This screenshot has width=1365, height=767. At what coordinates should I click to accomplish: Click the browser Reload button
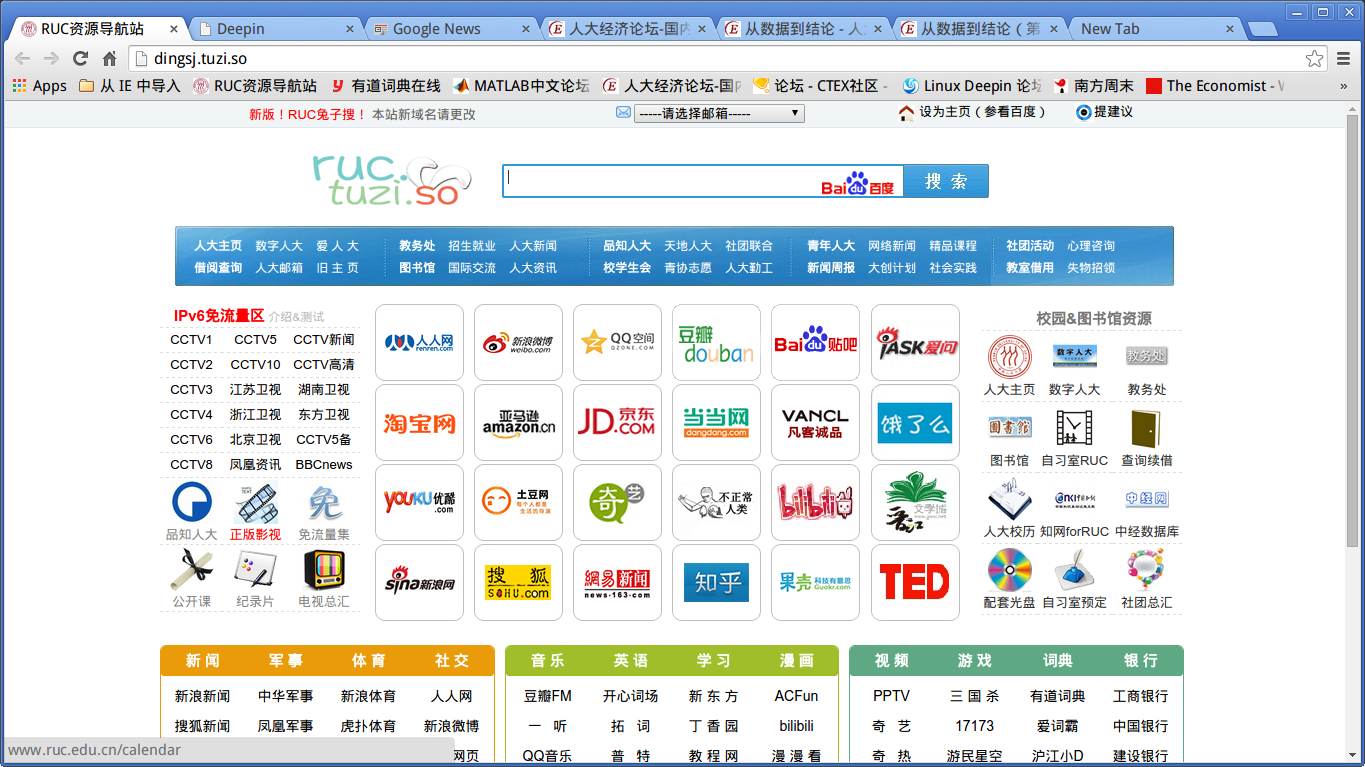pos(80,59)
